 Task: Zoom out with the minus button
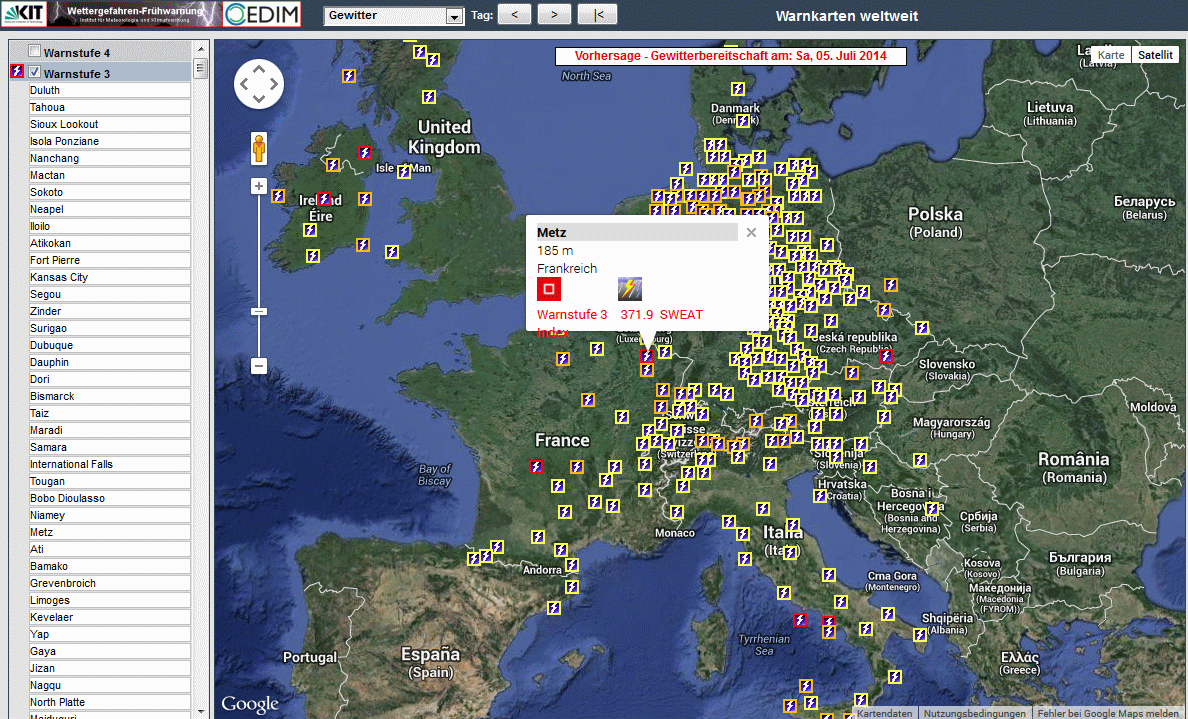tap(259, 366)
